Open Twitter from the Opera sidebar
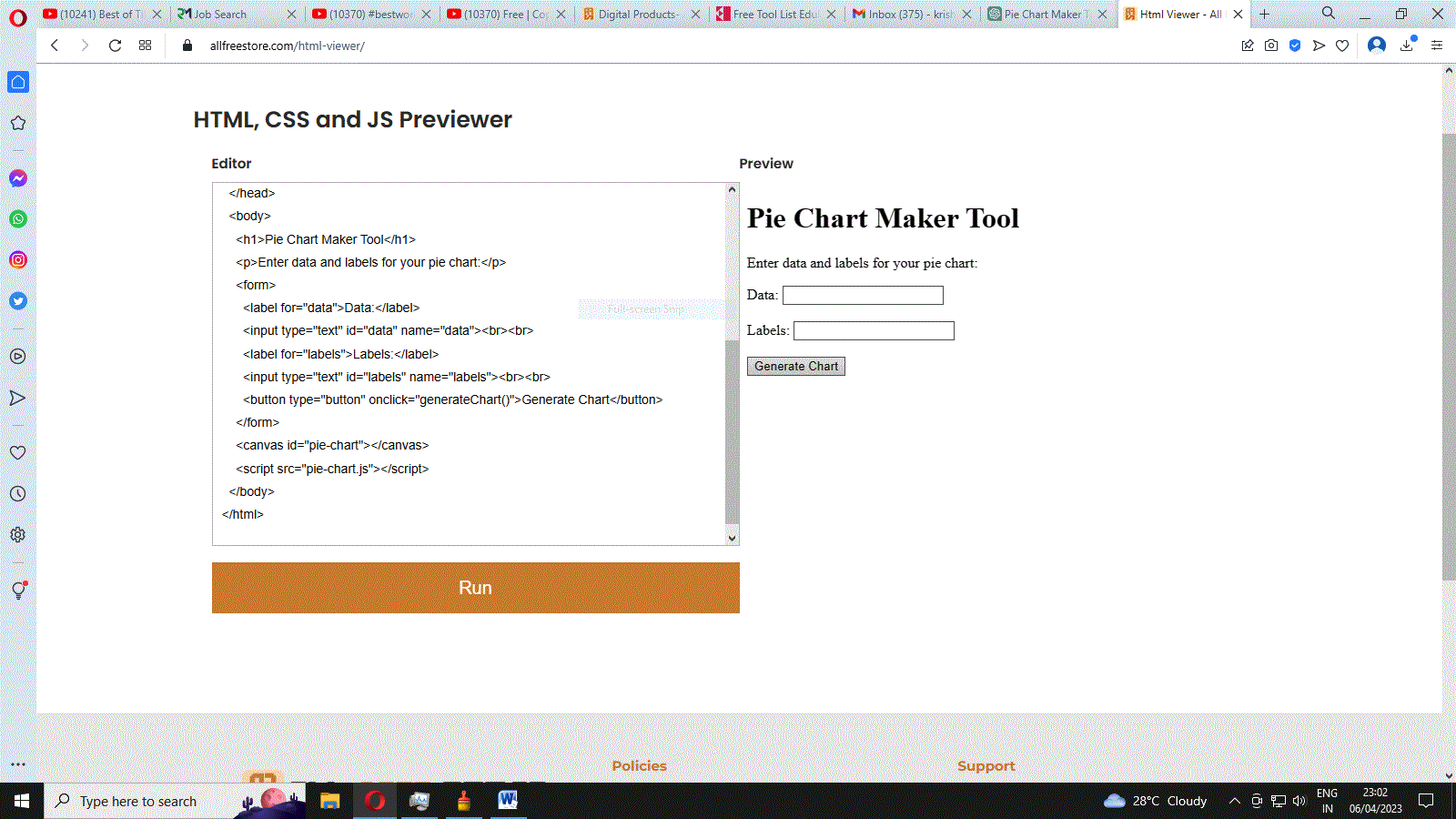Image resolution: width=1456 pixels, height=819 pixels. click(x=17, y=300)
